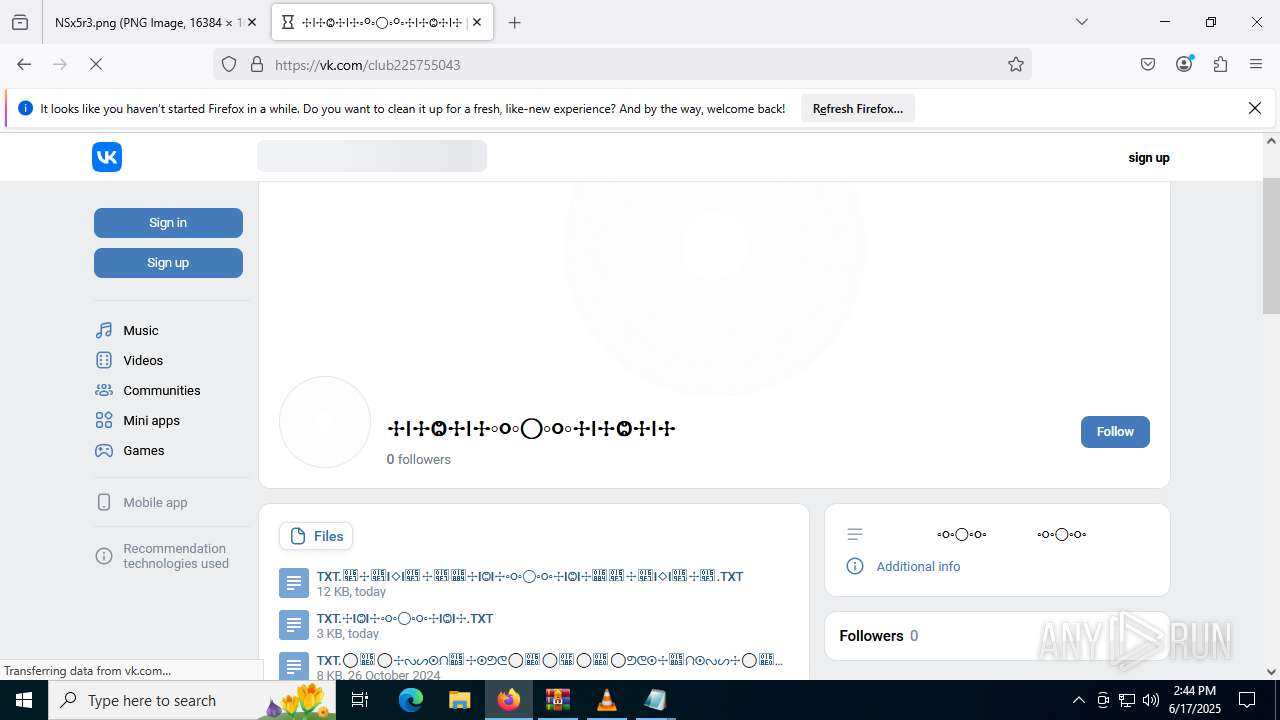Open the Music sidebar link
The image size is (1280, 720).
(141, 330)
